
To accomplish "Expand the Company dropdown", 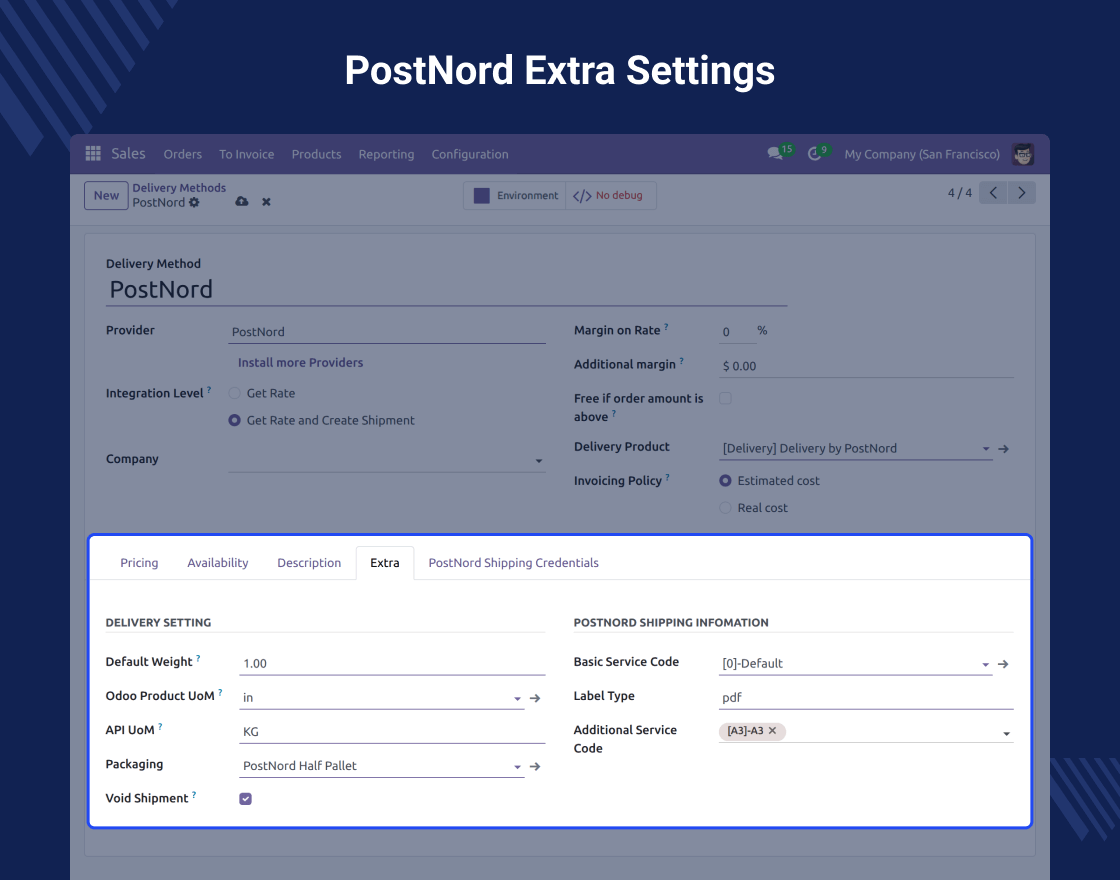I will [539, 461].
